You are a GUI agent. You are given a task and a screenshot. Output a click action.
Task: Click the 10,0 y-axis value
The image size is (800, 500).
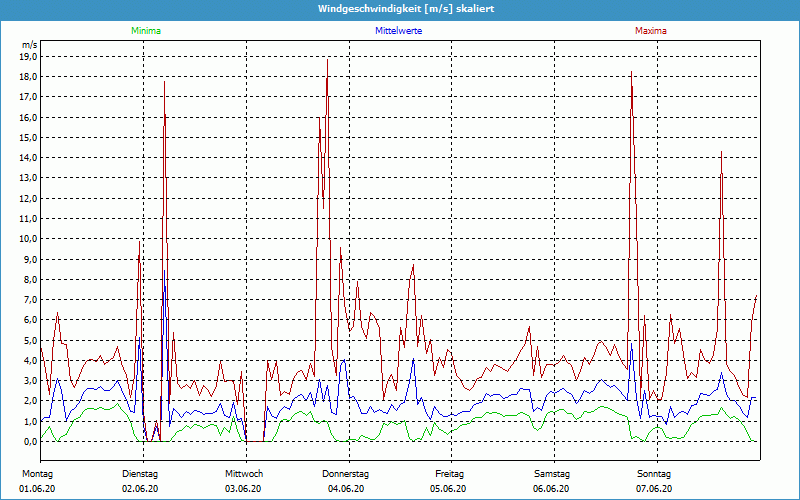tap(28, 239)
